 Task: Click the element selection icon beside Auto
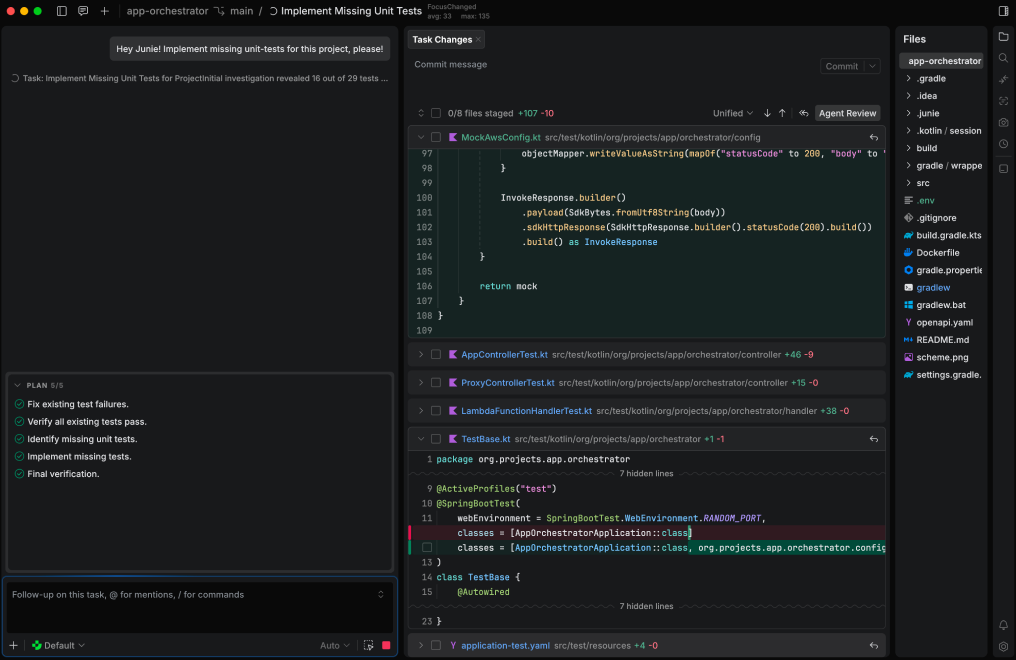pyautogui.click(x=368, y=646)
